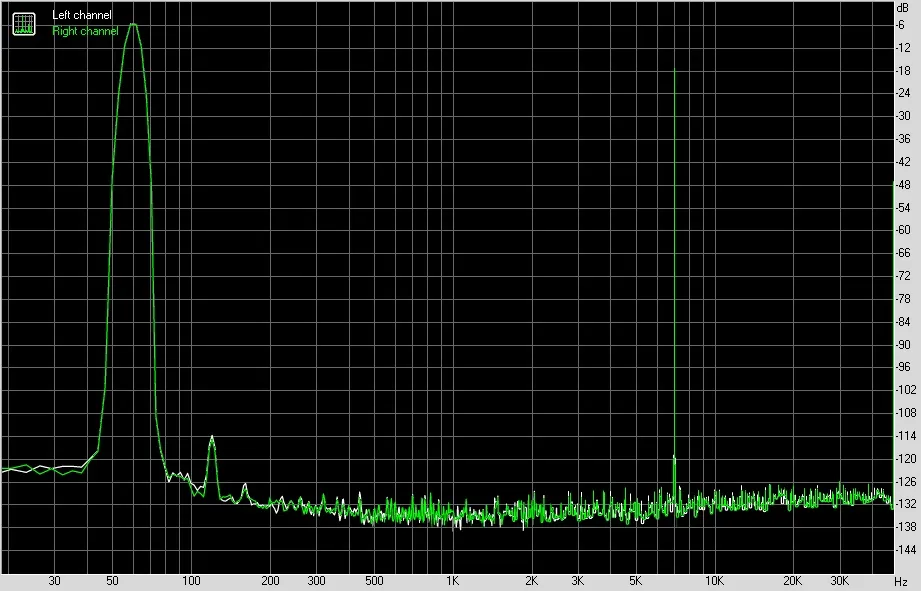The image size is (921, 591).
Task: Click the "3K" frequency label
Action: [577, 581]
